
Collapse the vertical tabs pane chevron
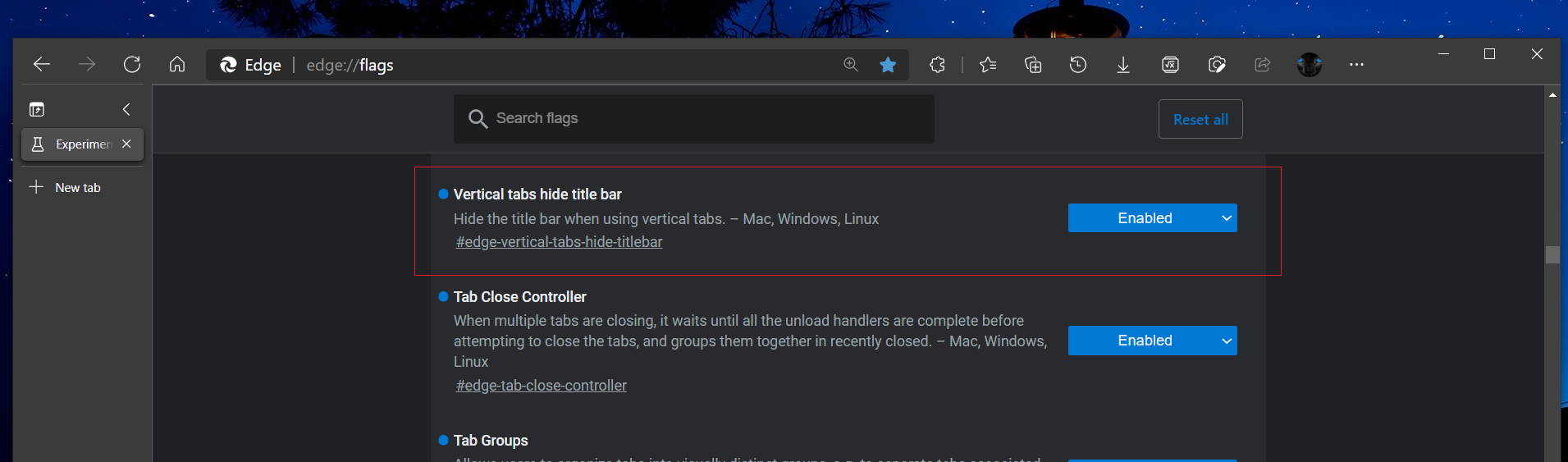point(126,109)
